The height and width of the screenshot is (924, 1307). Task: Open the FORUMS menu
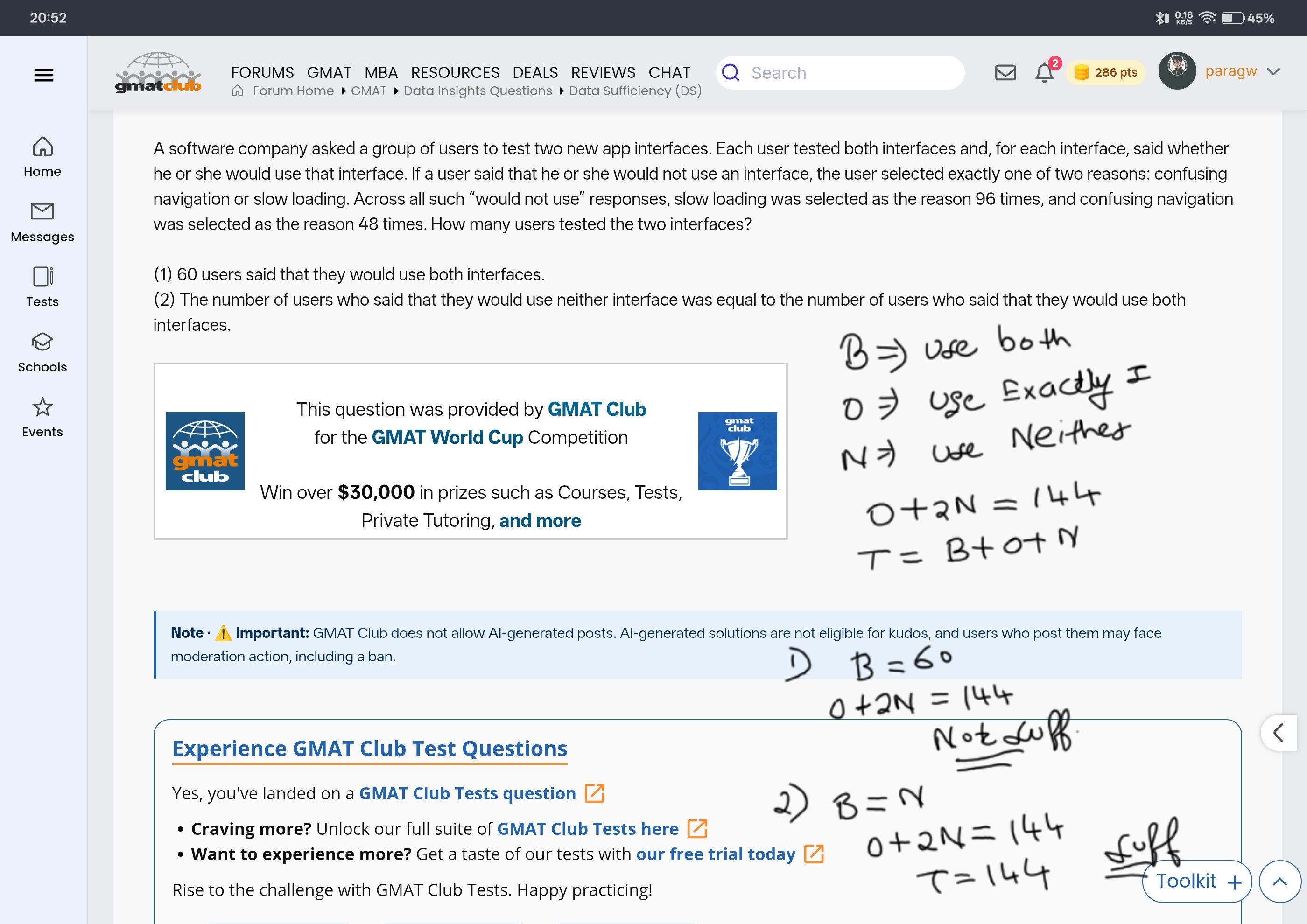[262, 73]
